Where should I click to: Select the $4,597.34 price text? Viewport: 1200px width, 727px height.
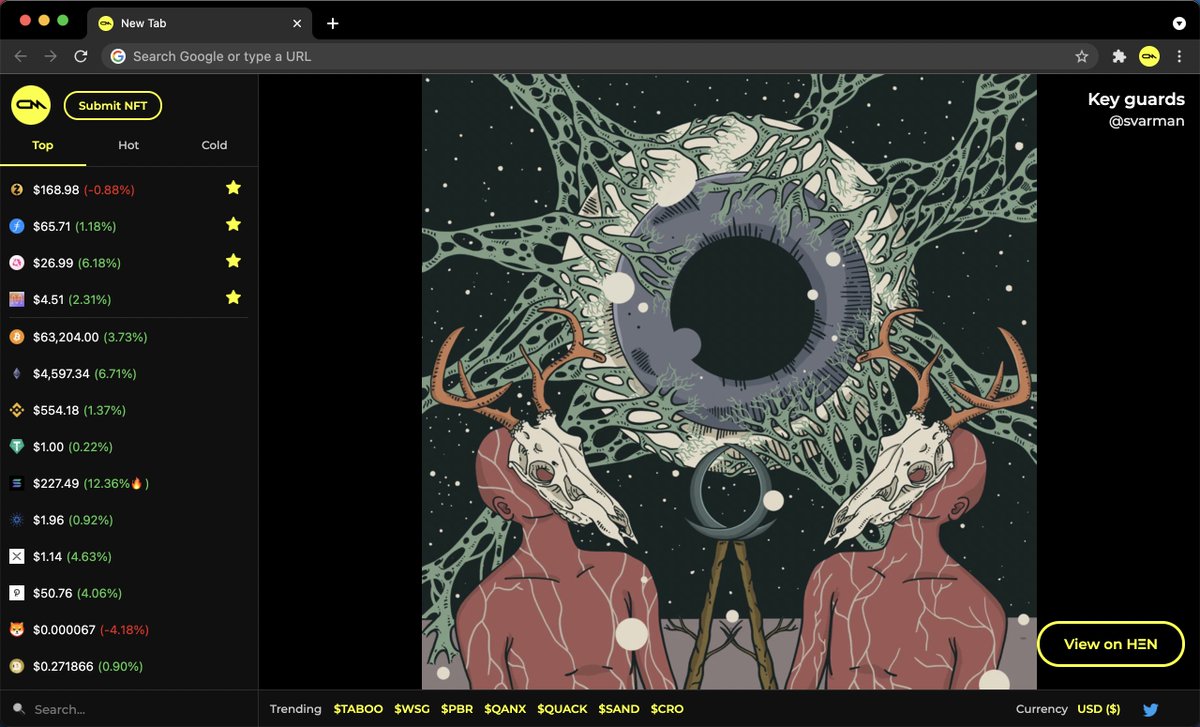[x=61, y=374]
